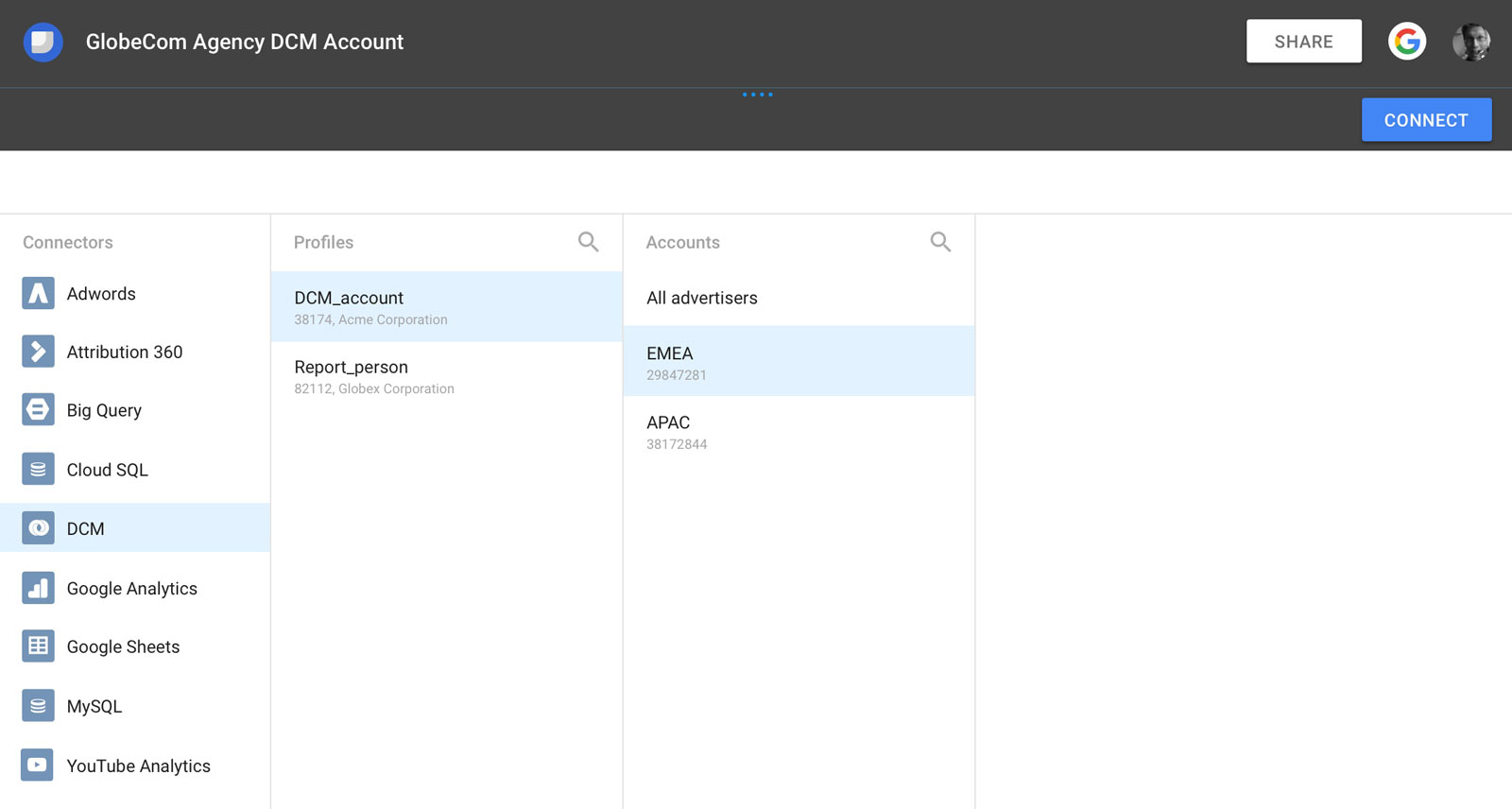Select the Report_person profile
Viewport: 1512px width, 809px height.
tap(447, 376)
